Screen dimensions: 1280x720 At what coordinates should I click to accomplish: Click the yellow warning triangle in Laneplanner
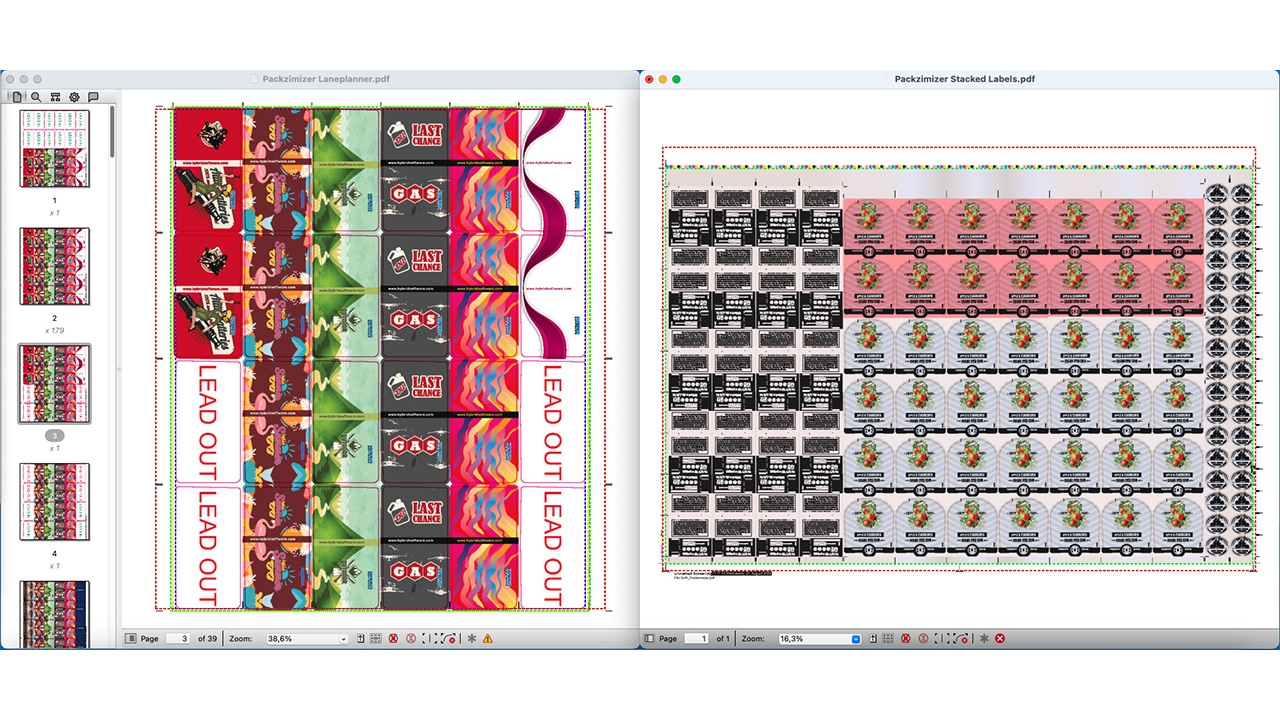pos(488,638)
